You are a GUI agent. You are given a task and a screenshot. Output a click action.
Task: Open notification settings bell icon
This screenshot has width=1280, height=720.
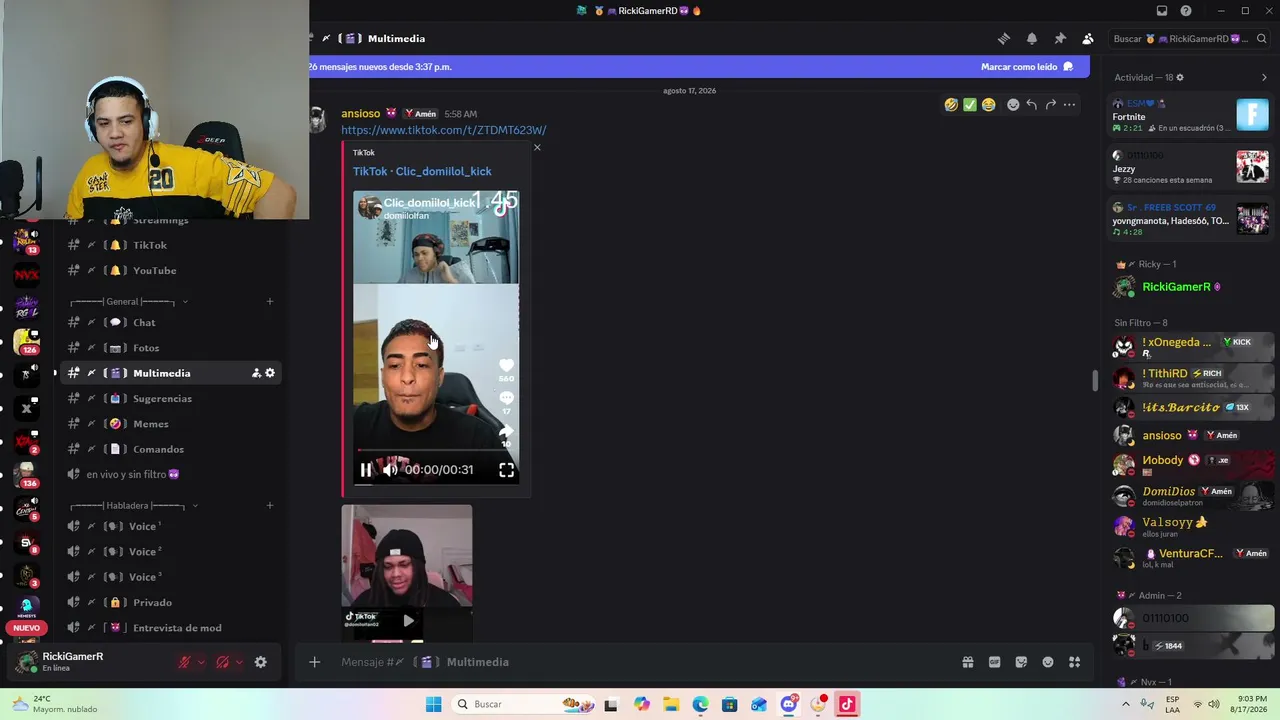click(x=1032, y=39)
